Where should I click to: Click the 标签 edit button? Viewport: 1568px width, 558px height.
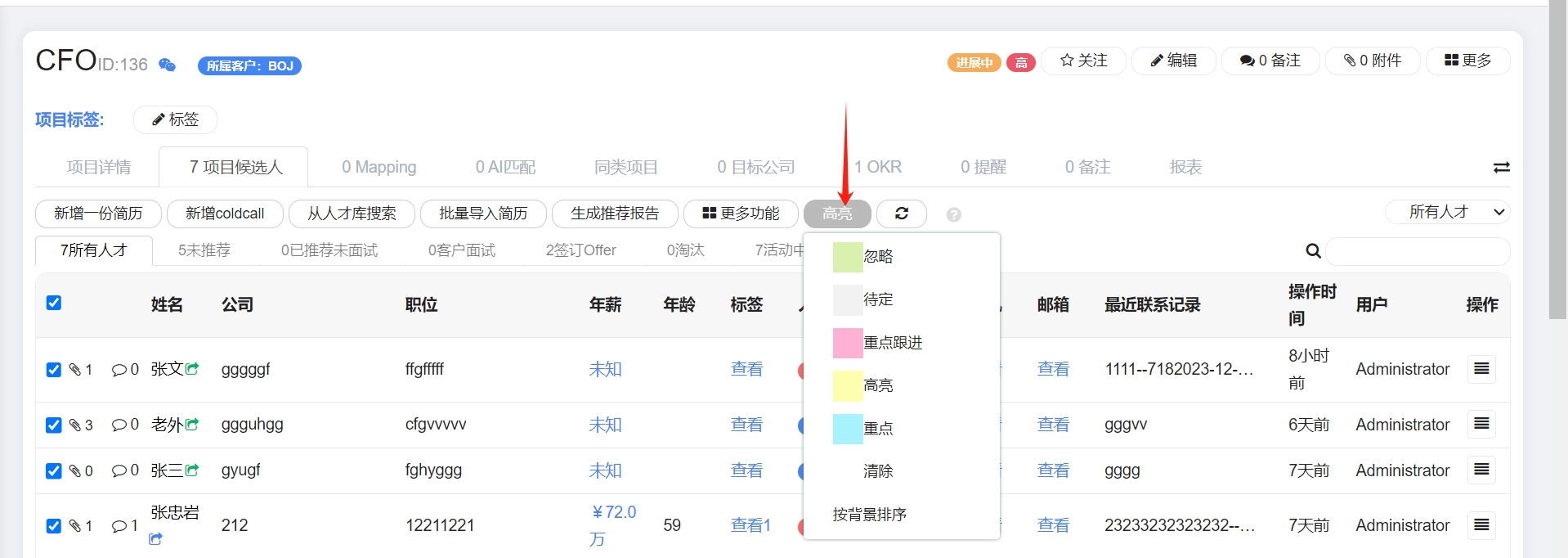click(x=175, y=119)
